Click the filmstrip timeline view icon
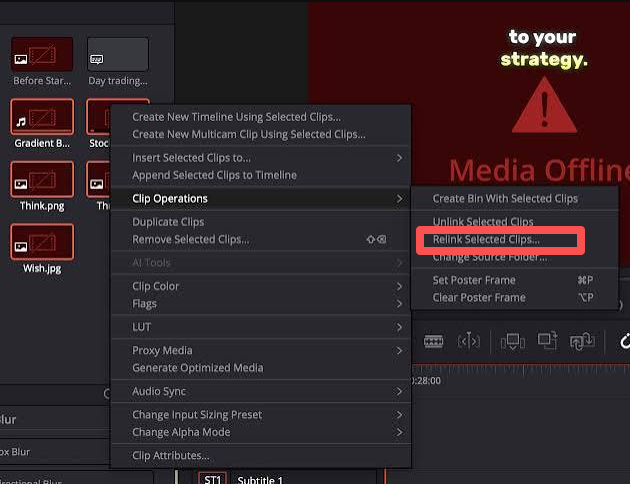The width and height of the screenshot is (630, 484). 434,341
